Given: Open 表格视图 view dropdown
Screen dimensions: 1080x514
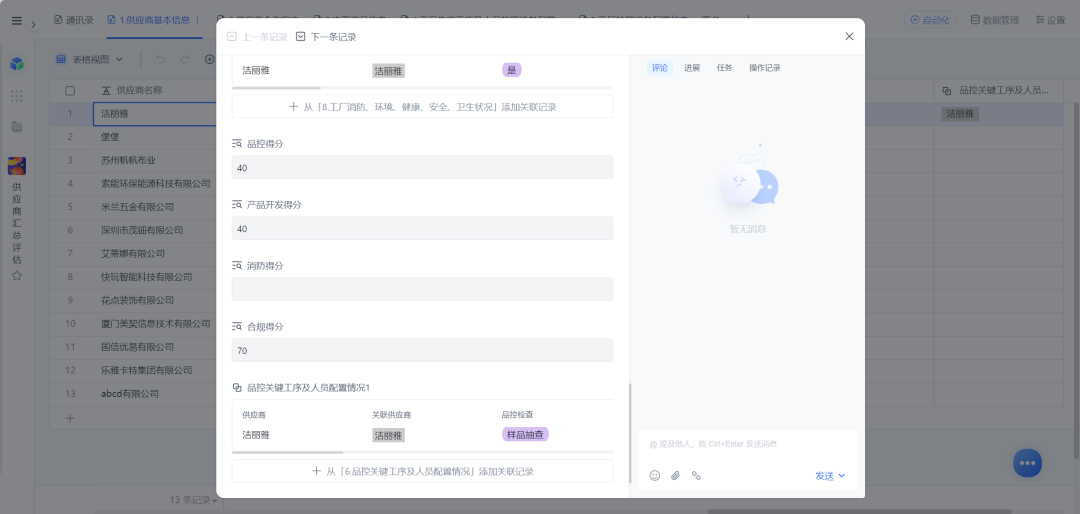Looking at the screenshot, I should point(90,59).
